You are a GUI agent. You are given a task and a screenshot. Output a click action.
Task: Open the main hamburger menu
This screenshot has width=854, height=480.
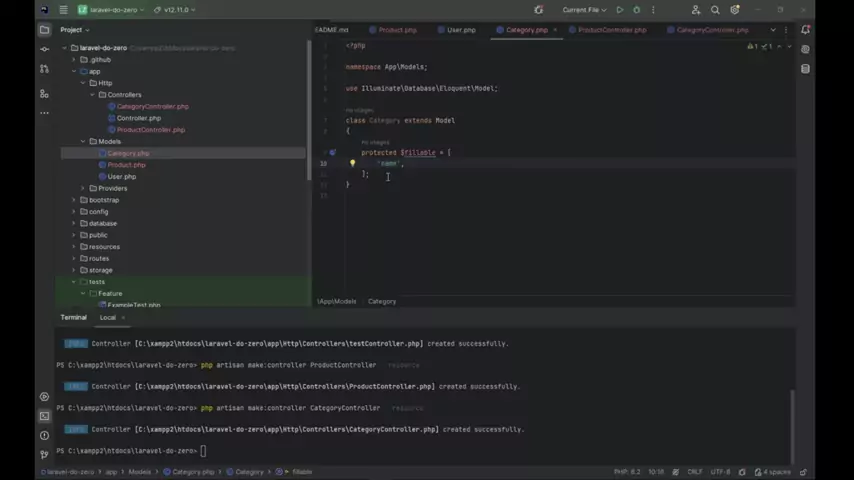[63, 10]
